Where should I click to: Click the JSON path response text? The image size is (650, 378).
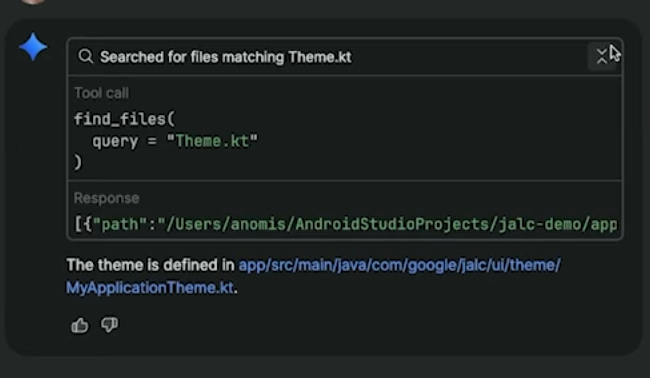346,224
